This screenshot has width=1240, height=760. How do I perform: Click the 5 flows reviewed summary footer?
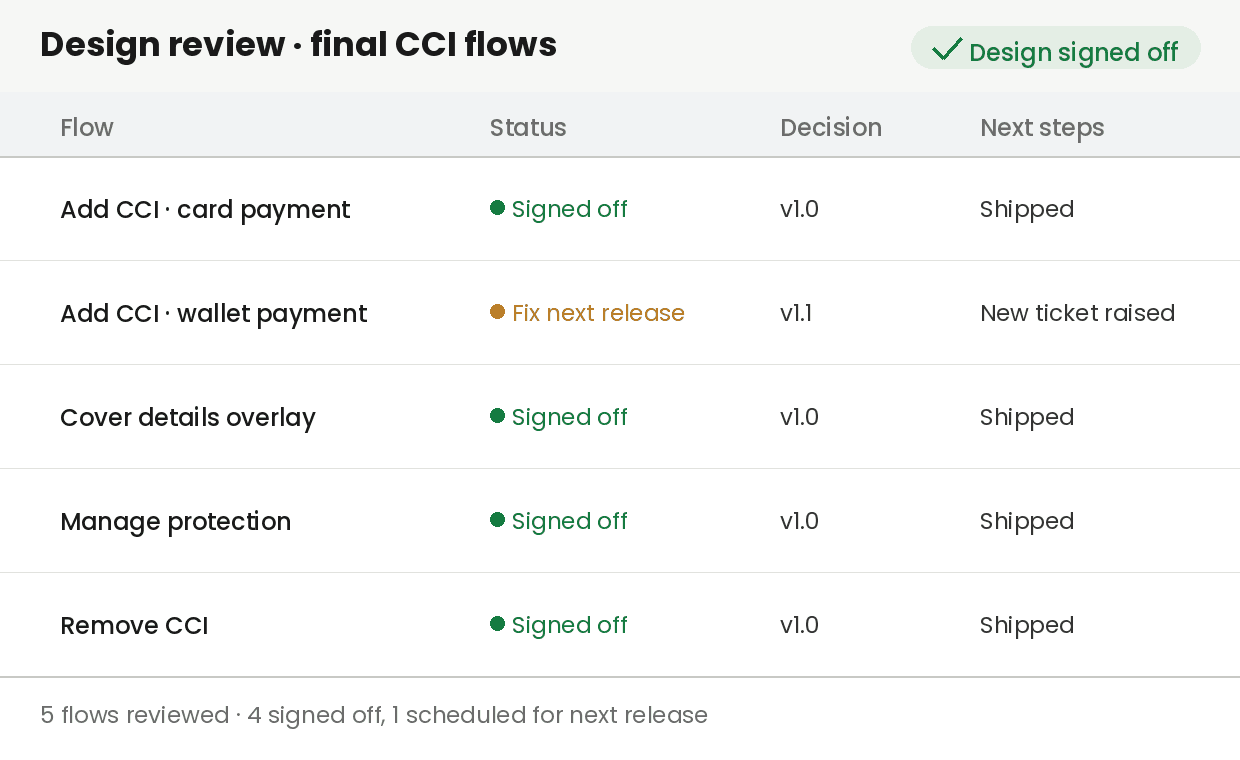tap(374, 715)
